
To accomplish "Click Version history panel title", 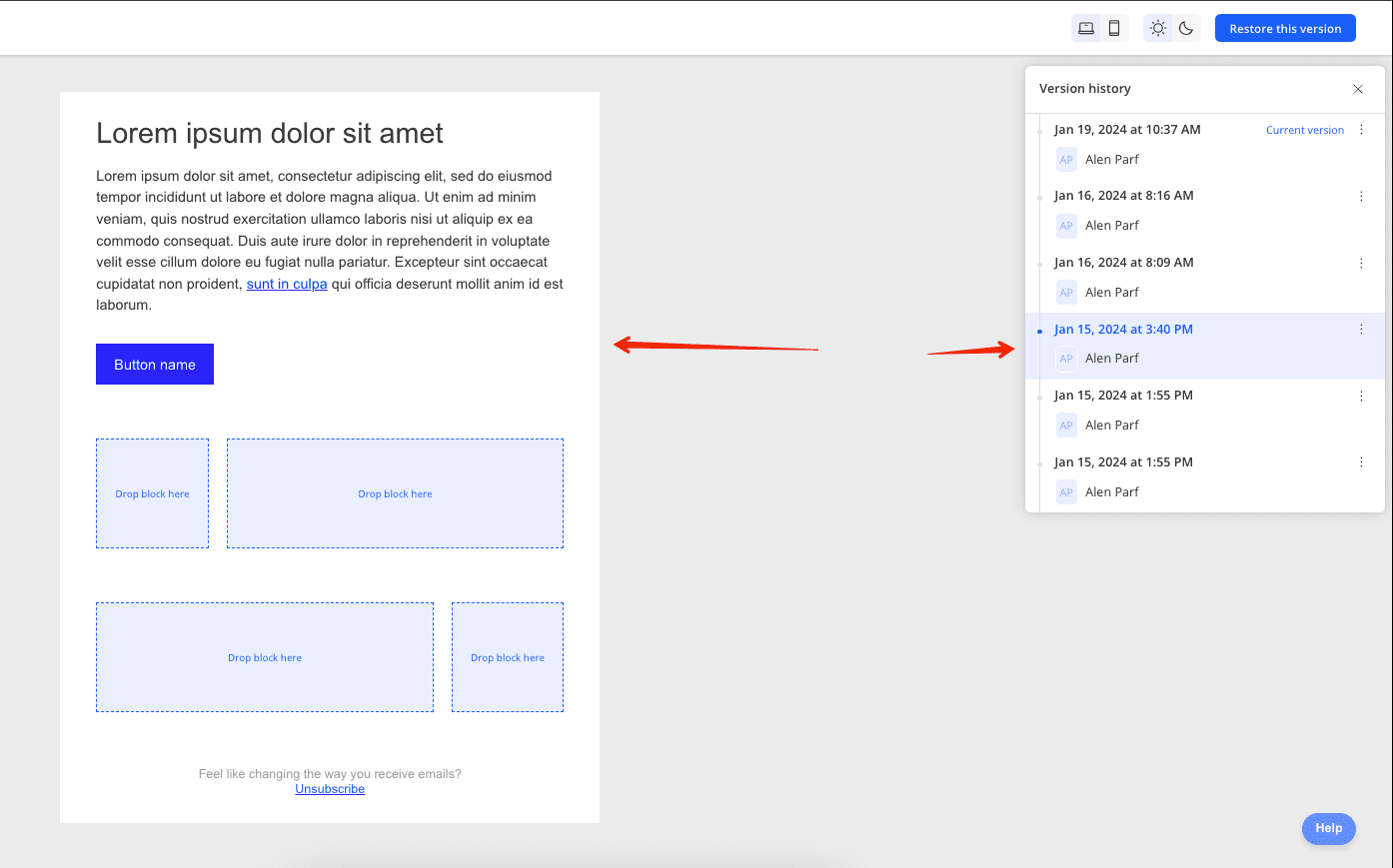I will tap(1085, 89).
